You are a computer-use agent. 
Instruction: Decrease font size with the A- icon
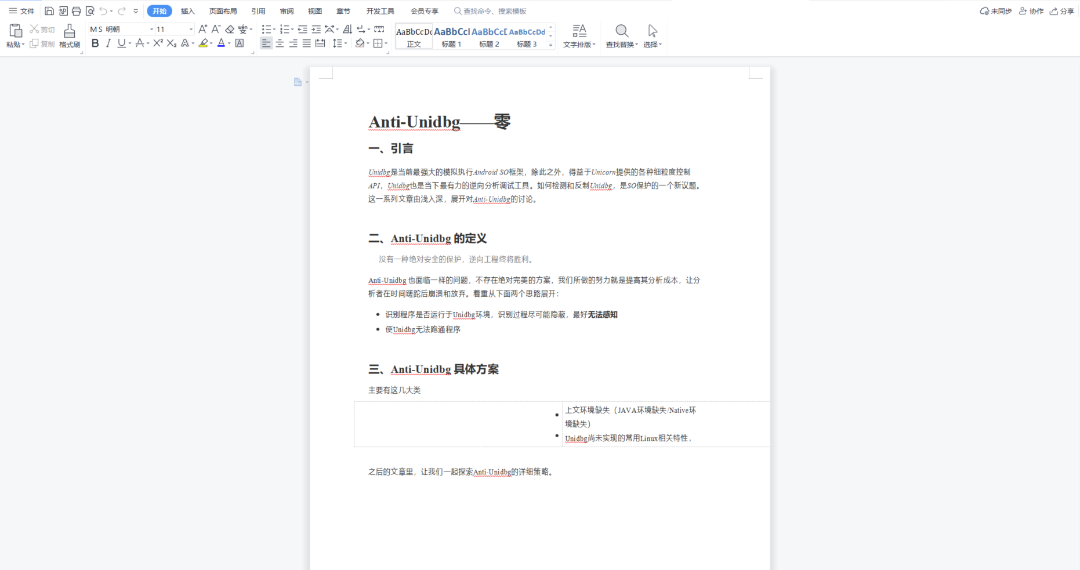click(x=216, y=29)
